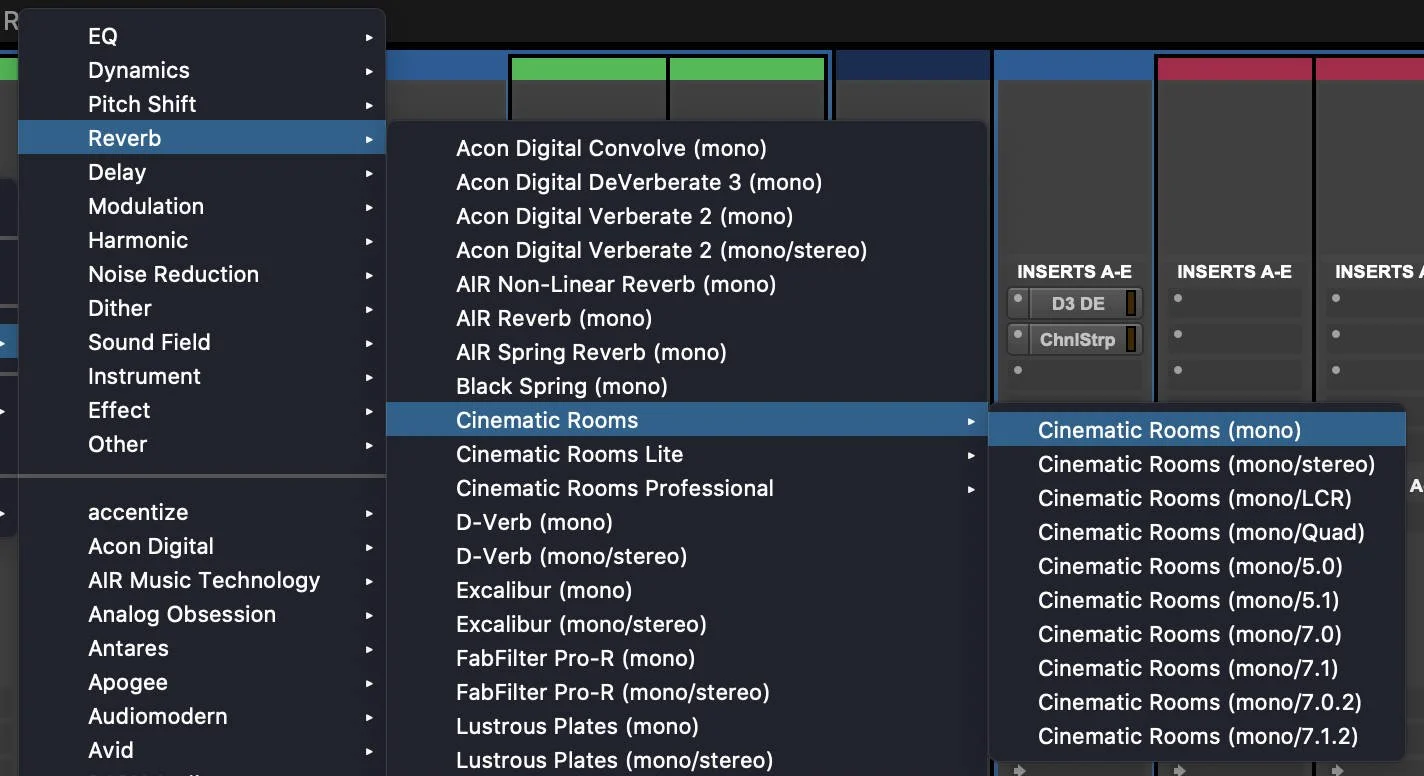The image size is (1424, 776).
Task: Insert FabFilter Pro-R (mono/stereo)
Action: coord(687,692)
